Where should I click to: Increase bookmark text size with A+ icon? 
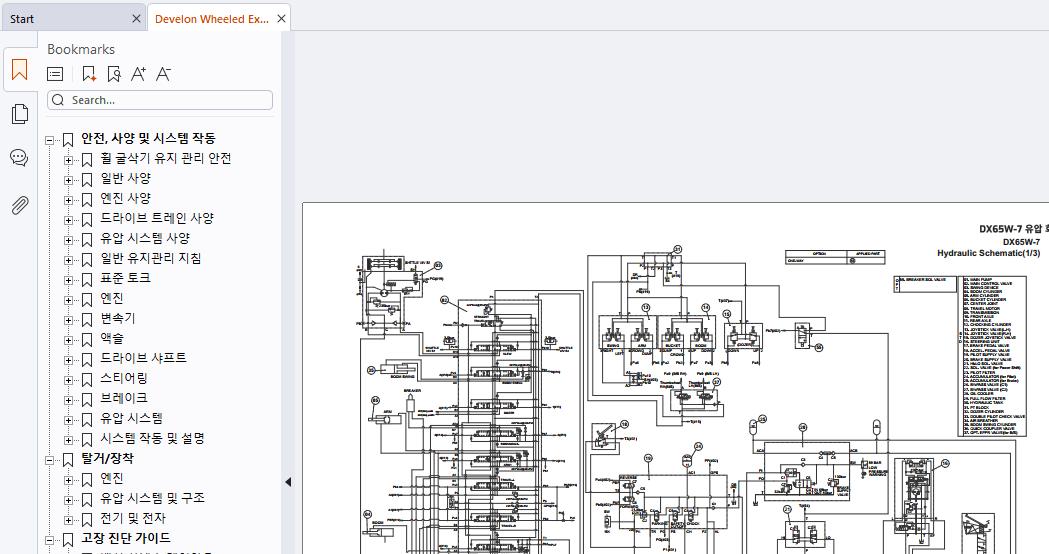[x=138, y=74]
